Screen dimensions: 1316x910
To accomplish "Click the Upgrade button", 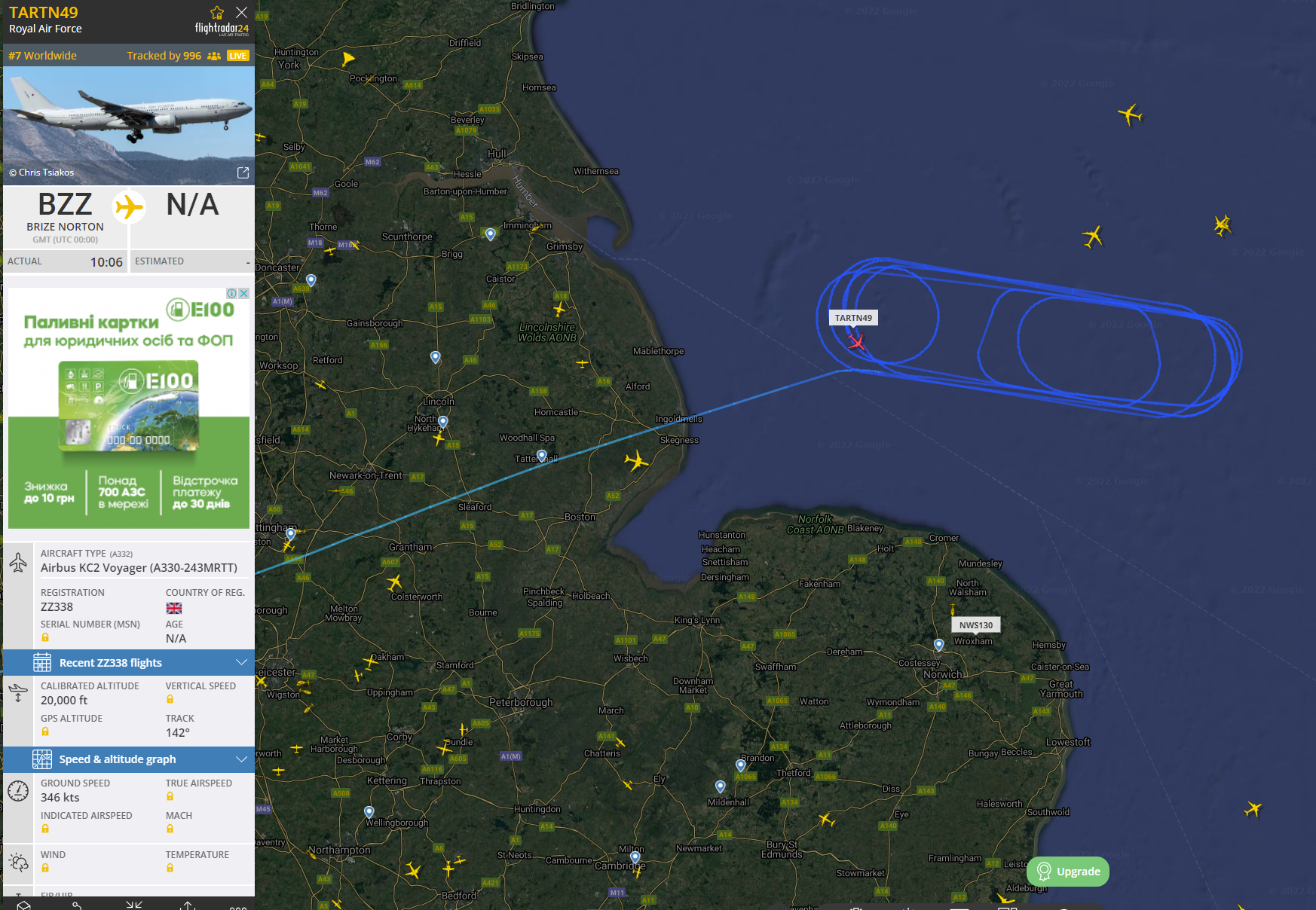I will coord(1067,872).
